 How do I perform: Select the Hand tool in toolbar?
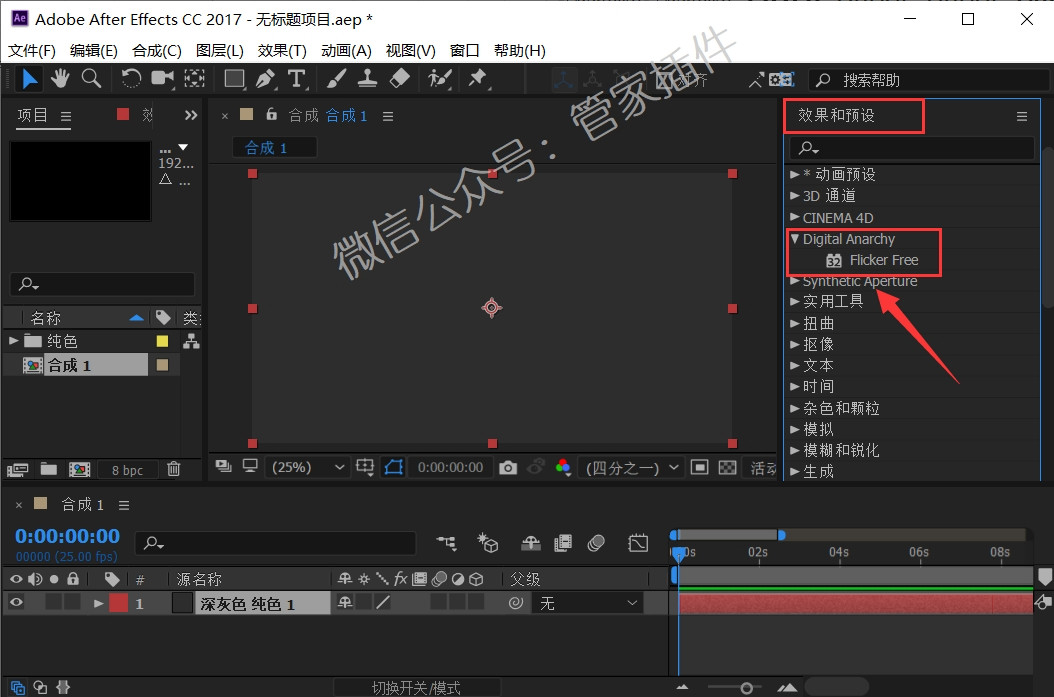pos(60,79)
